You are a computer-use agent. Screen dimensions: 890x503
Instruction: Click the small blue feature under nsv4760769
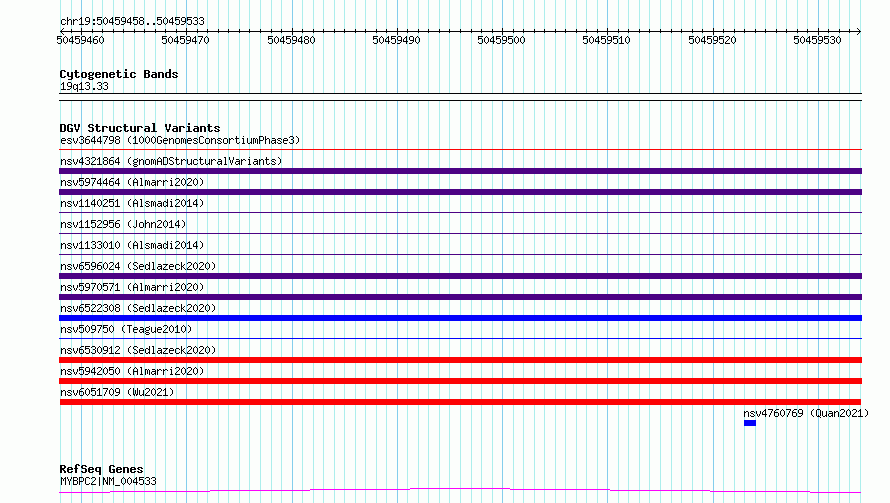tap(750, 423)
